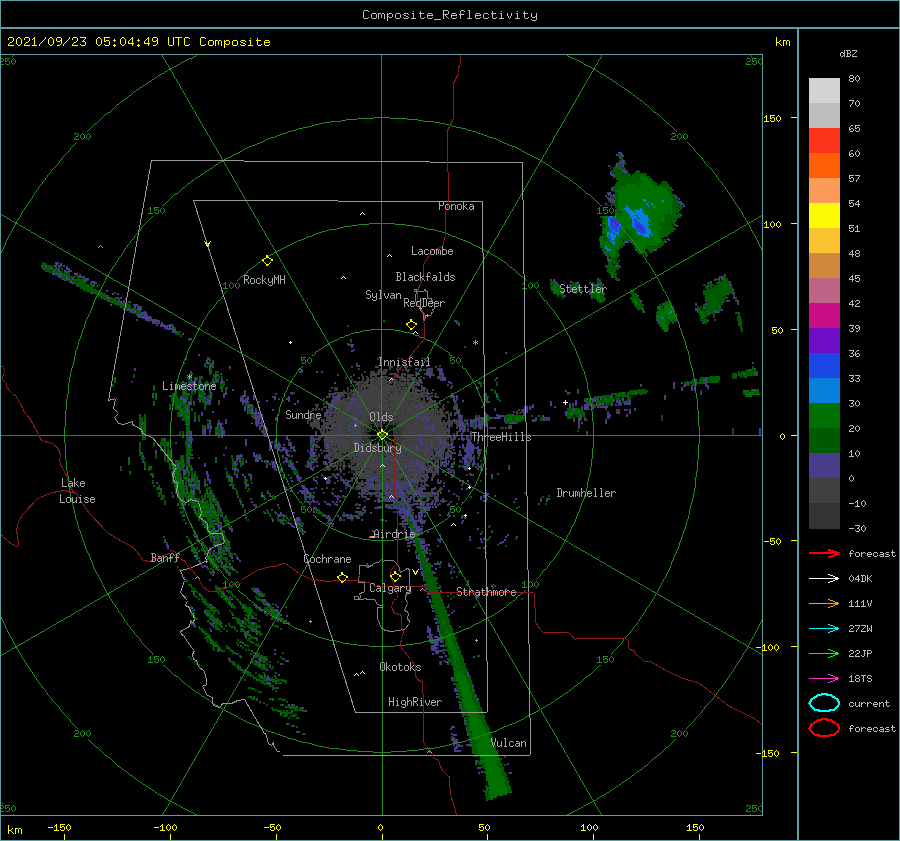Click the Okotoks label
900x841 pixels.
tap(400, 667)
